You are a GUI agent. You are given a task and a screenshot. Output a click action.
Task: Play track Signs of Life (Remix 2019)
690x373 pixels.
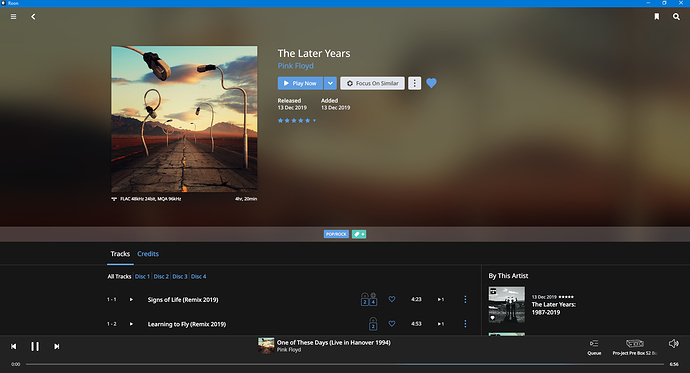(131, 300)
